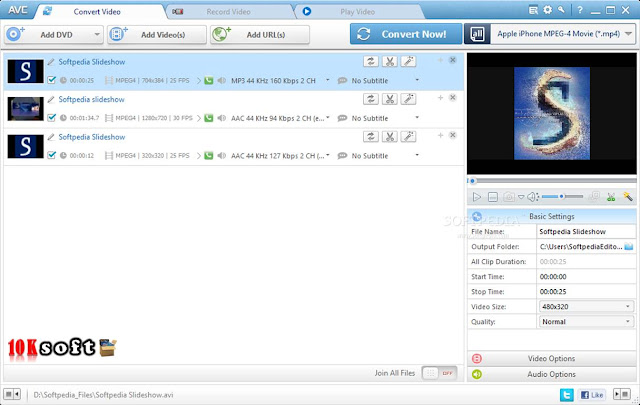Click the speaker volume icon under the preview
This screenshot has width=640, height=405.
tap(533, 197)
